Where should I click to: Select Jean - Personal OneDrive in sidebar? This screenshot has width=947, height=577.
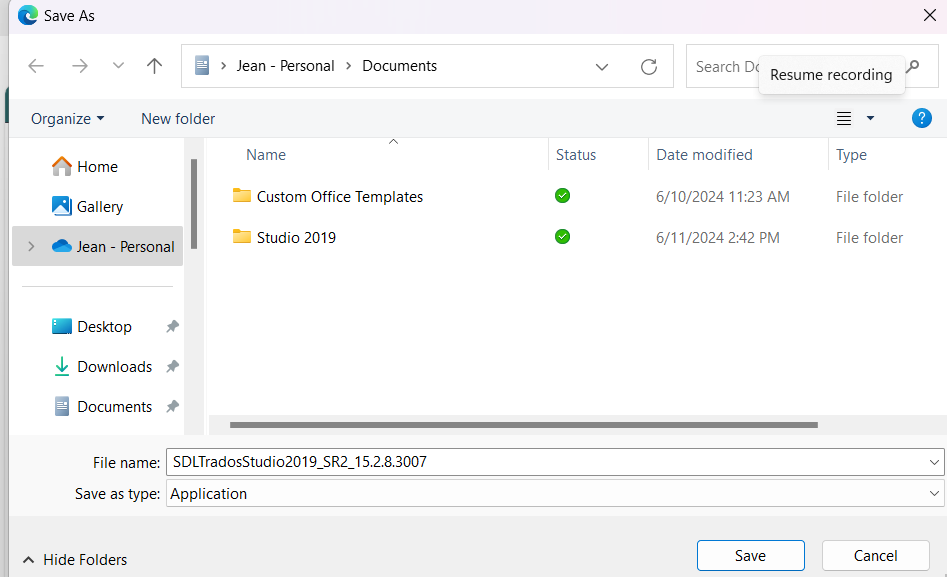(97, 247)
